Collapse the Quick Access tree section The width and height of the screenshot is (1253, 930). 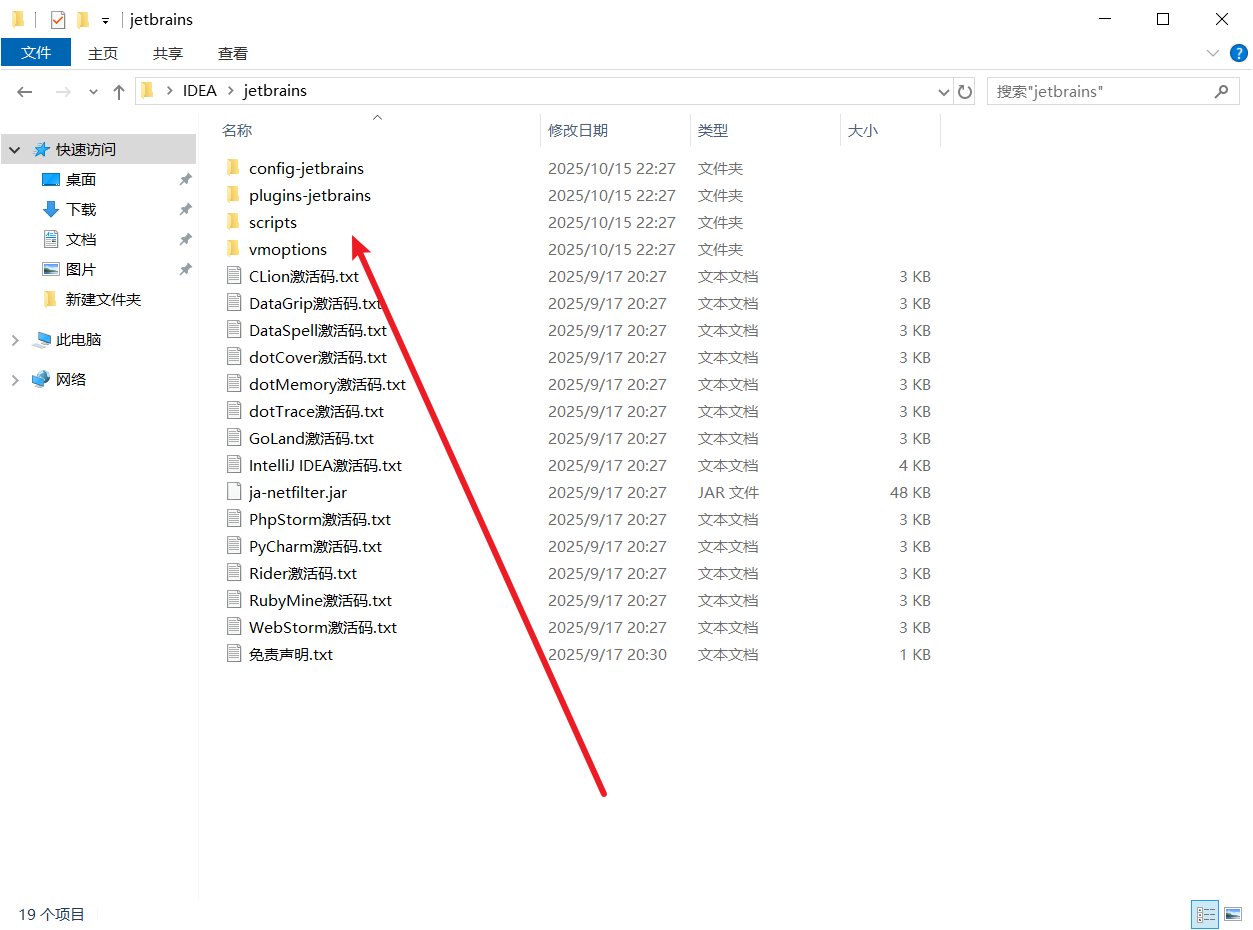[x=15, y=150]
